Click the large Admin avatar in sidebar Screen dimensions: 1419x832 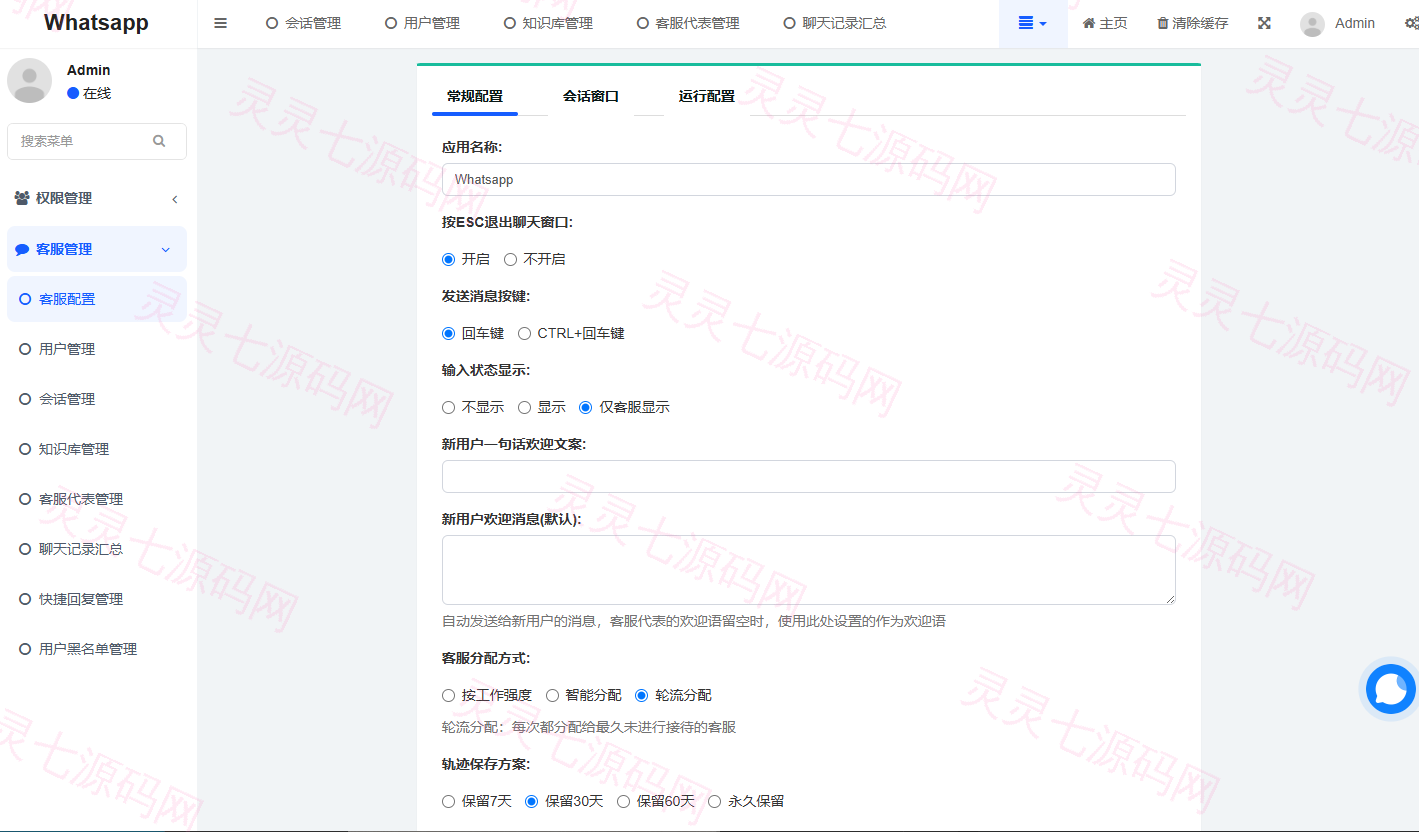[x=29, y=80]
